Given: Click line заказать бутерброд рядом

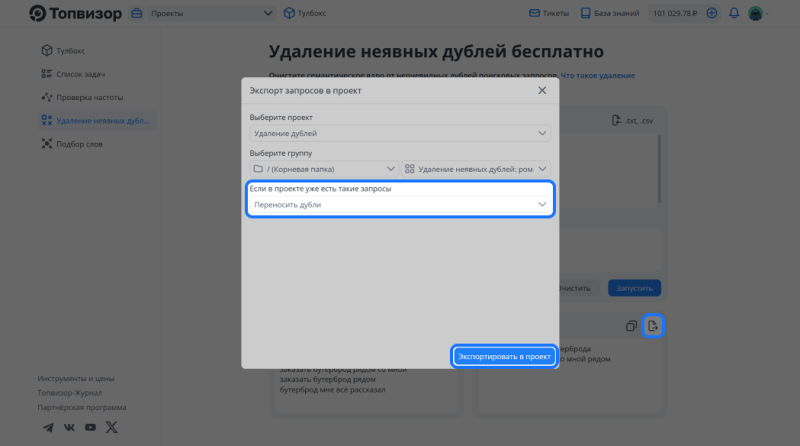Looking at the screenshot, I should 328,380.
